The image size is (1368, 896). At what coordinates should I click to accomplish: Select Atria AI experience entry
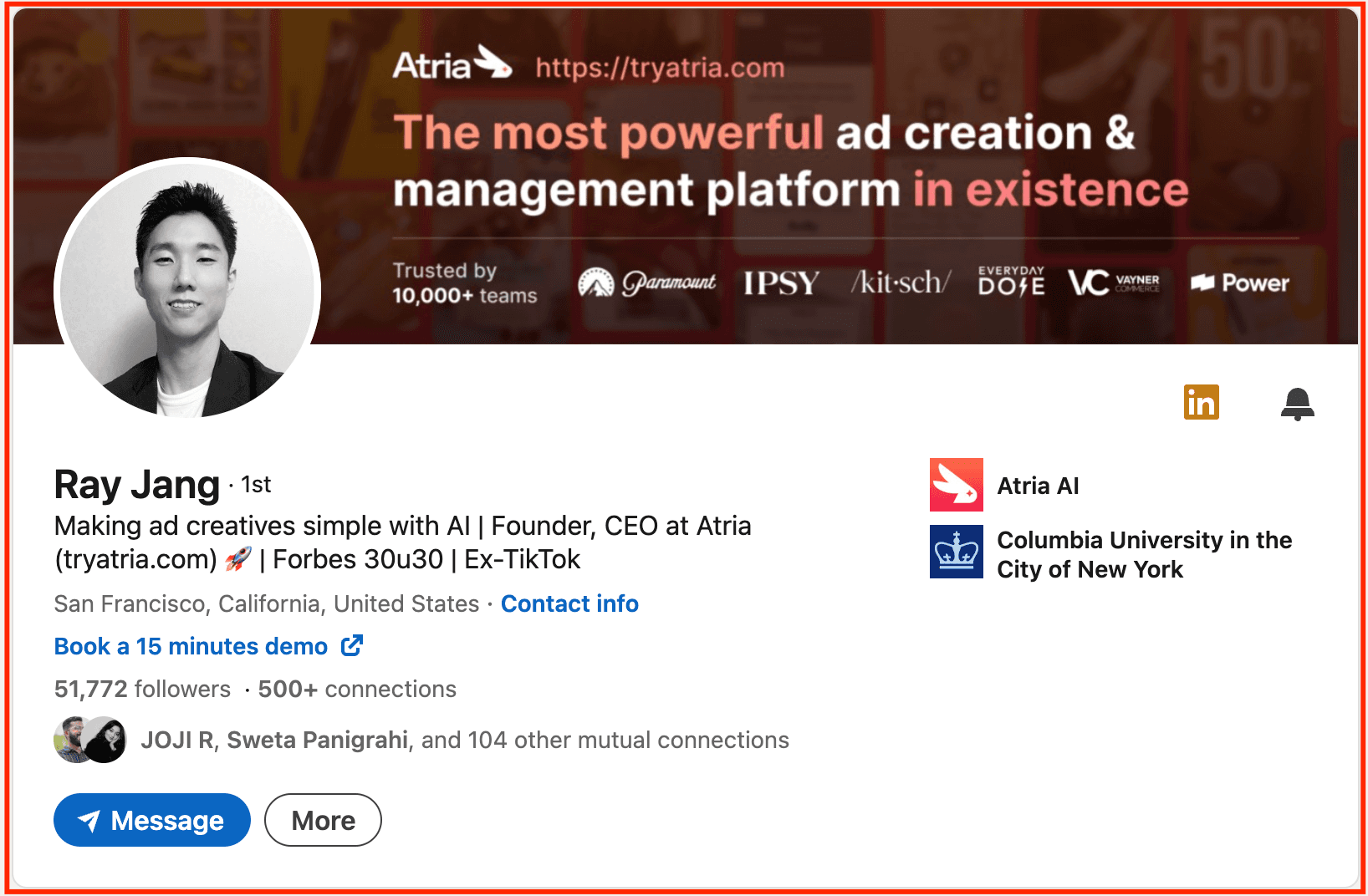[x=1038, y=485]
